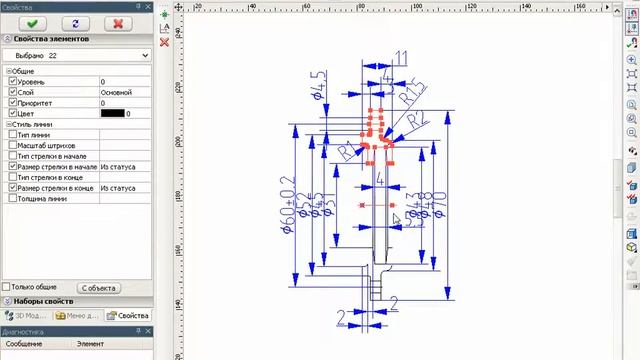Open the Выбрано 22 dropdown
Image resolution: width=640 pixels, height=360 pixels.
(x=77, y=56)
